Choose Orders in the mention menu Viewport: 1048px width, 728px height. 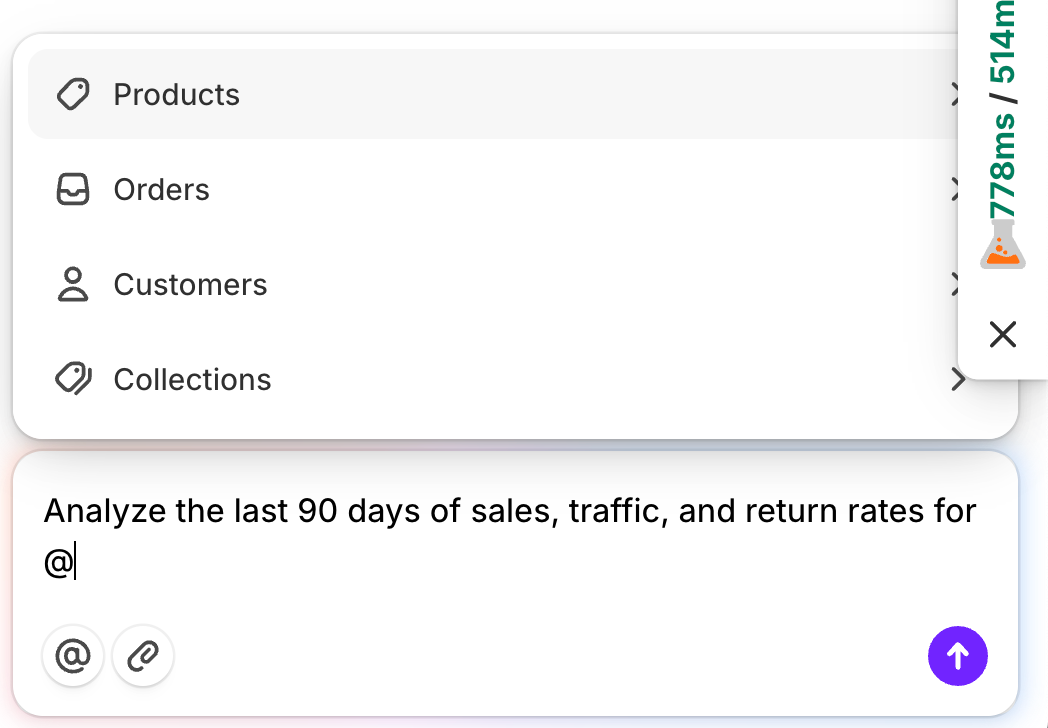tap(162, 190)
